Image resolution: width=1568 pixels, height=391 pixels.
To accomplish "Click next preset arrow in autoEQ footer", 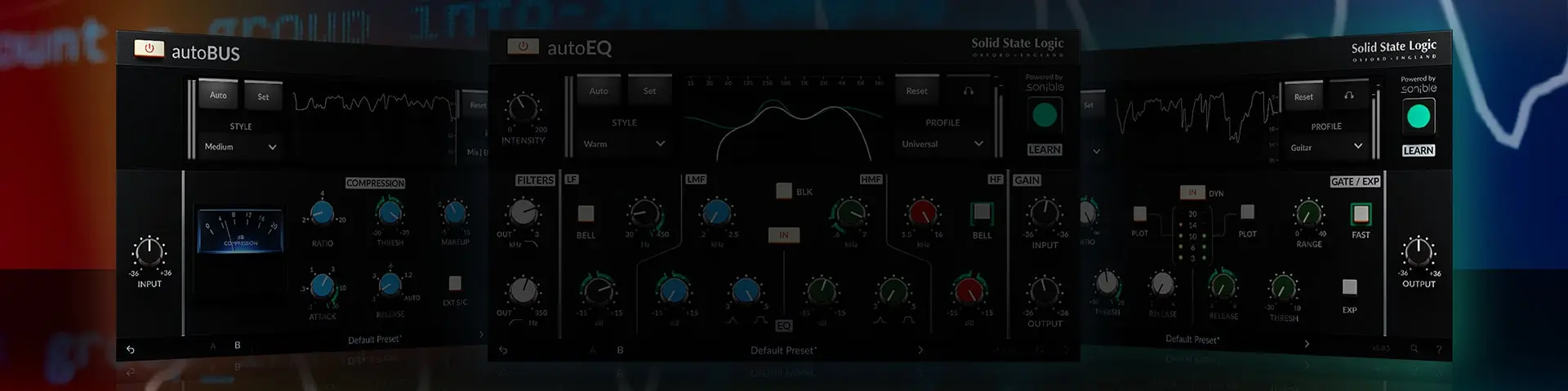I will pos(920,350).
